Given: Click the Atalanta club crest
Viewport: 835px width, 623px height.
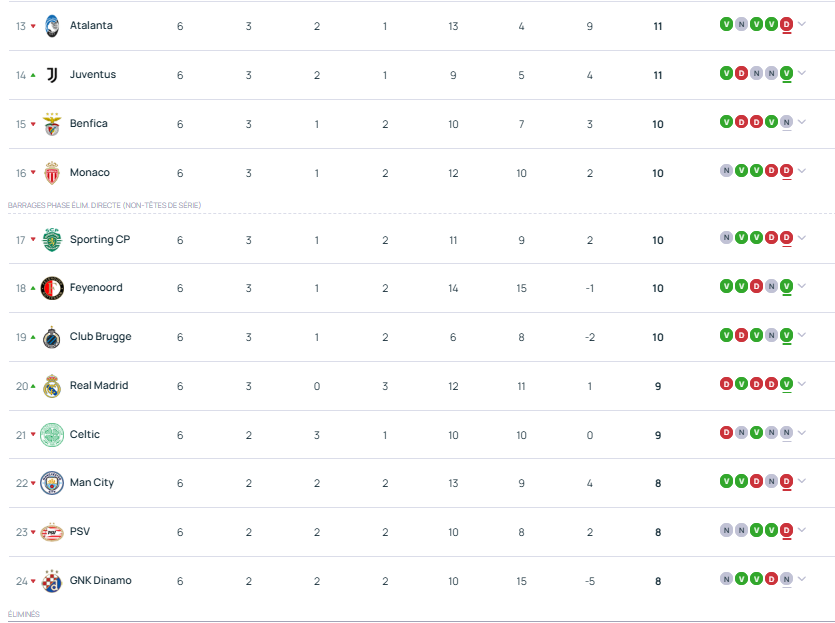Looking at the screenshot, I should point(52,26).
